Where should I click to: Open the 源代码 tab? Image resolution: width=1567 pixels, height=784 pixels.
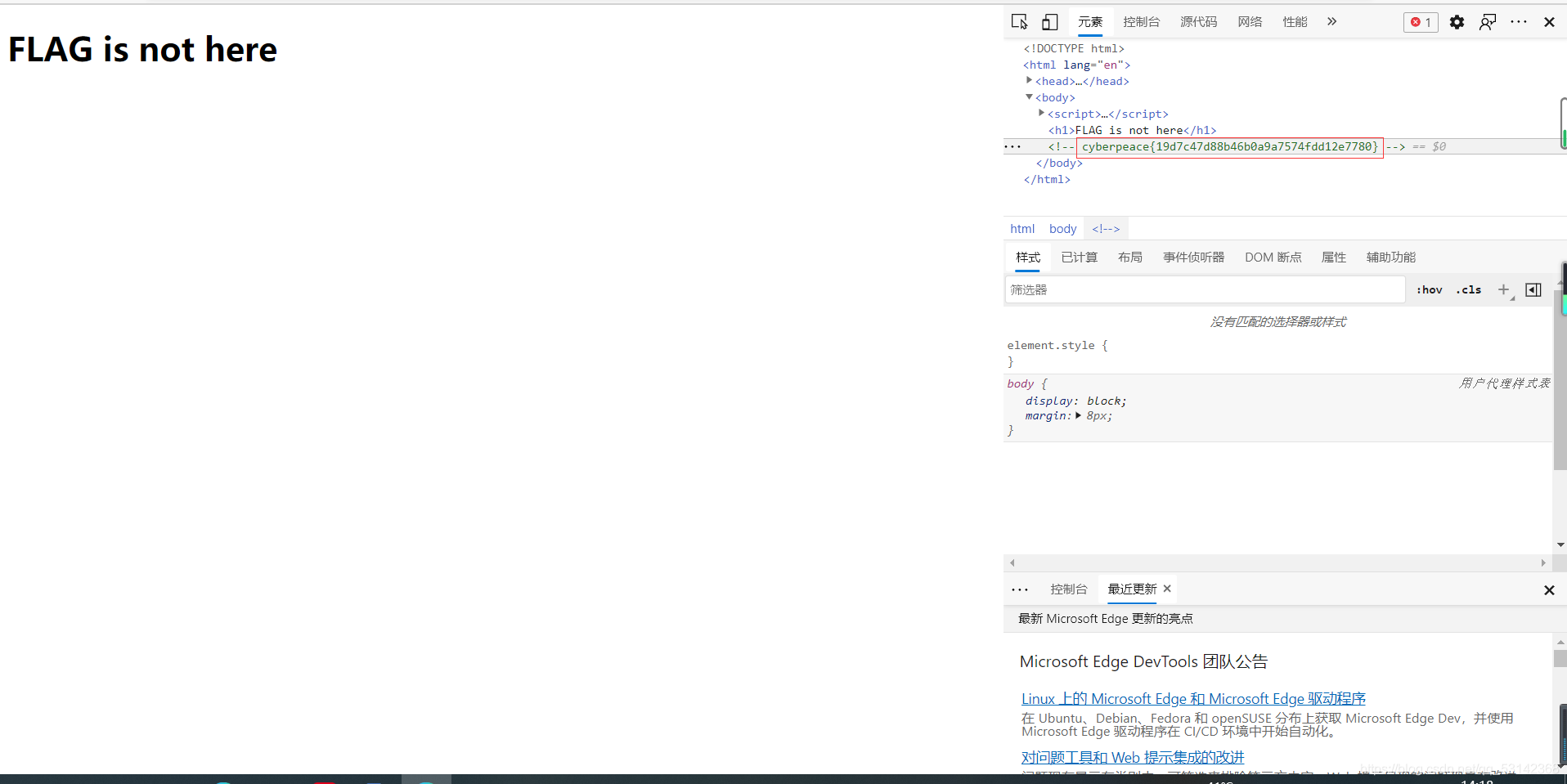pos(1199,22)
